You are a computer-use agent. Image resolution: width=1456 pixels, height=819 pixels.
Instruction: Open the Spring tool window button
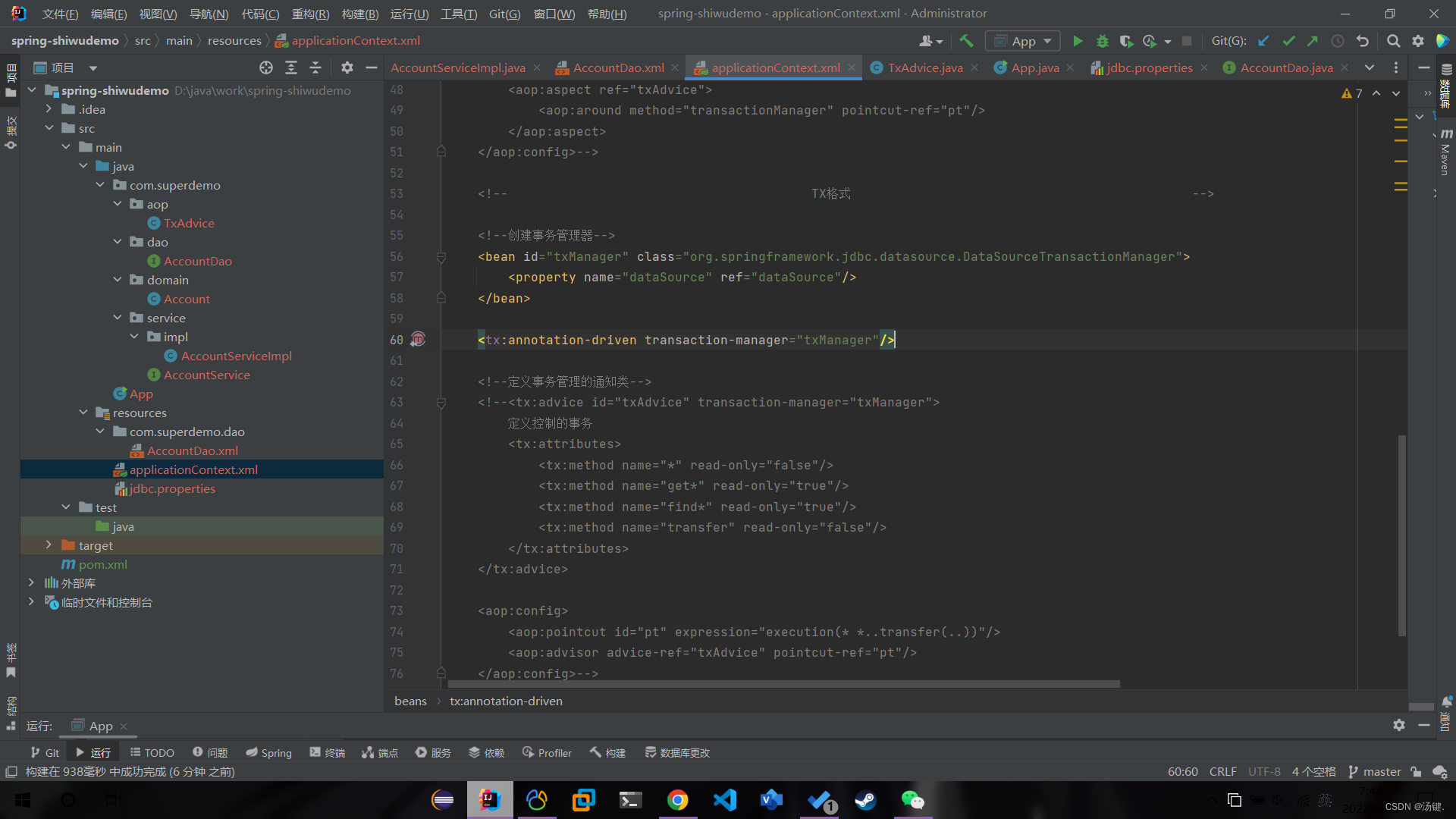[x=269, y=752]
